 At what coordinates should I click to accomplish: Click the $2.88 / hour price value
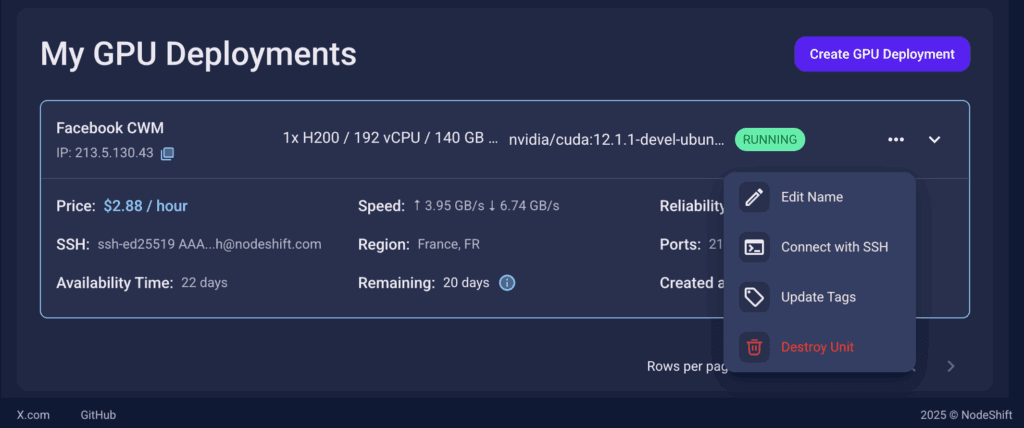tap(145, 206)
